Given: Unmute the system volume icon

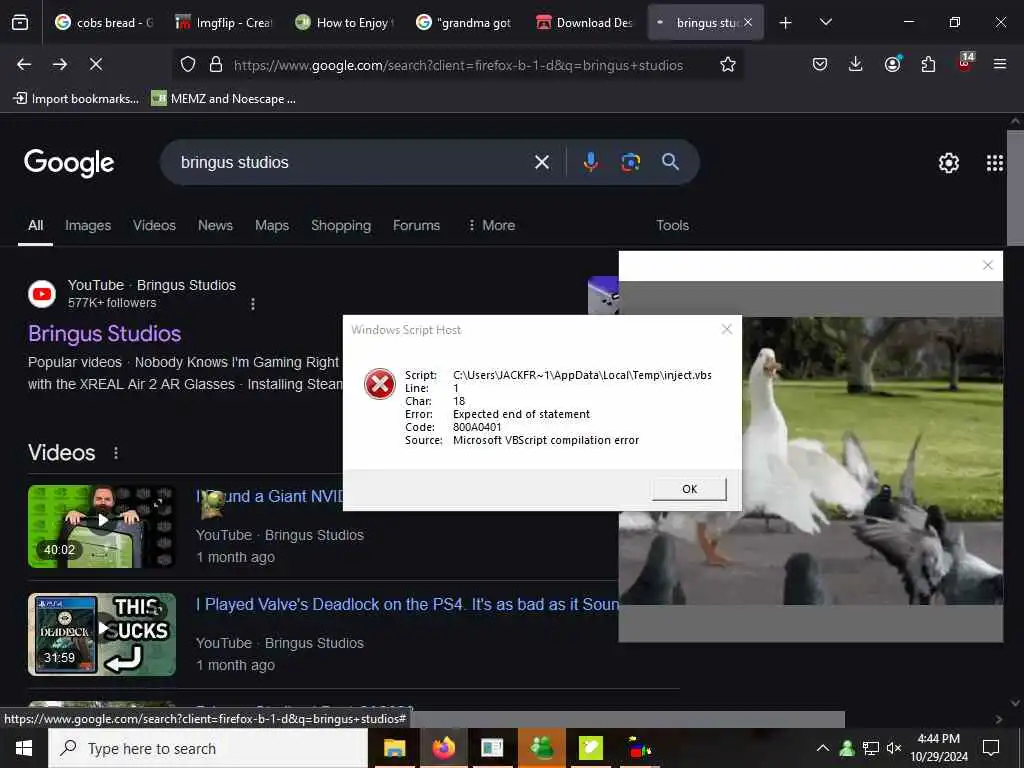Looking at the screenshot, I should pos(894,748).
